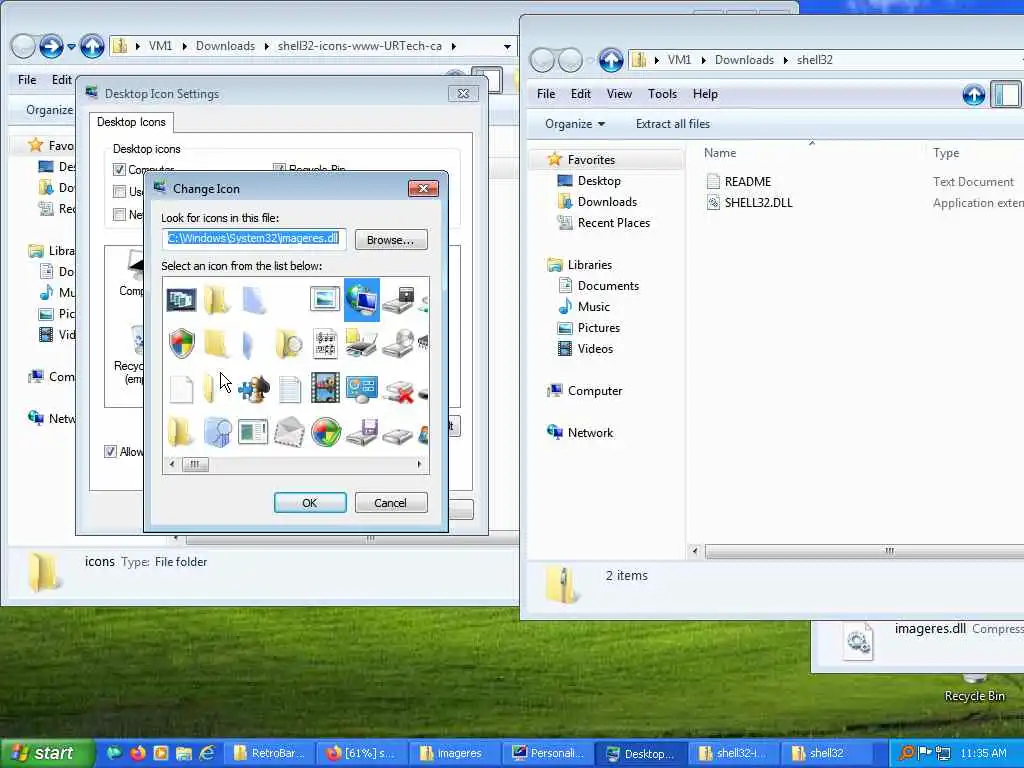The height and width of the screenshot is (768, 1024).
Task: Open the Organize dropdown in shell32 window
Action: point(575,124)
